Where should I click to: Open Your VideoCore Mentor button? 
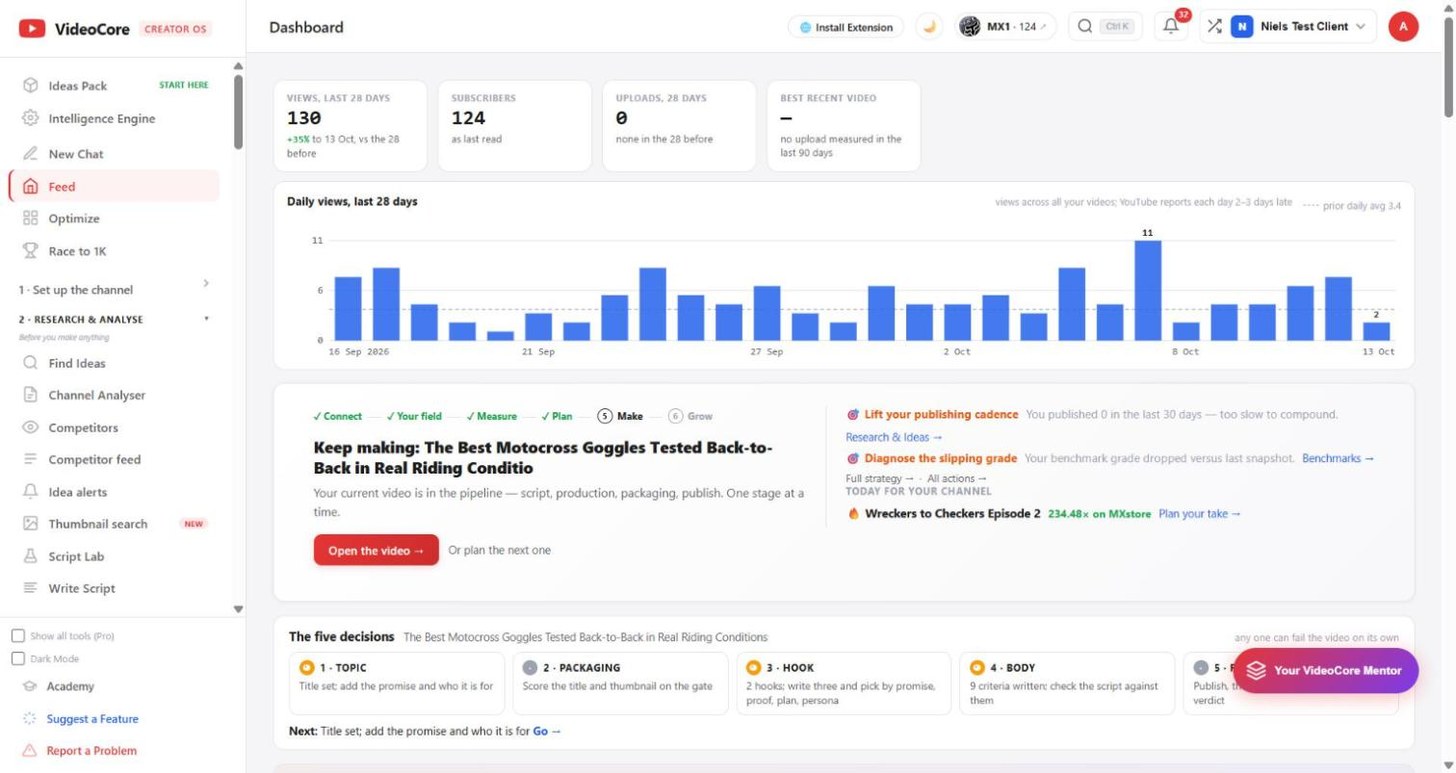pos(1325,671)
